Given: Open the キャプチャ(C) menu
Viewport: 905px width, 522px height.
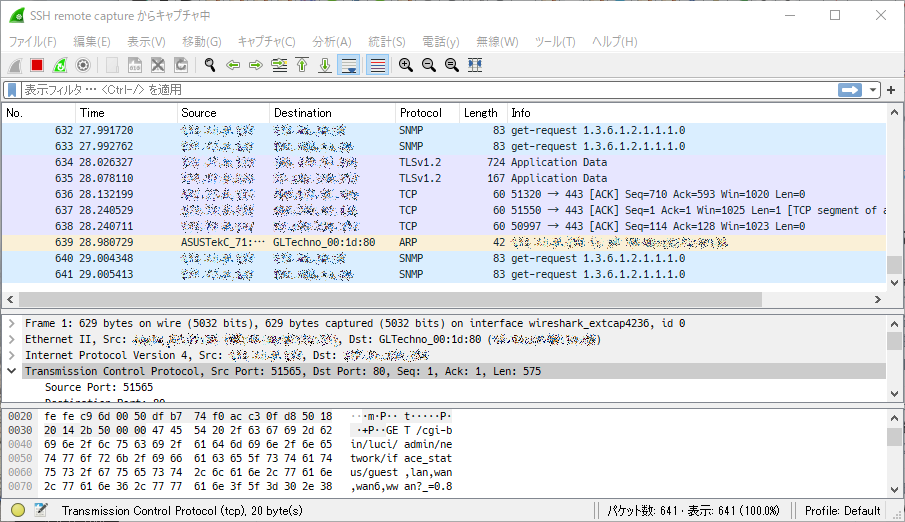Looking at the screenshot, I should pos(267,42).
